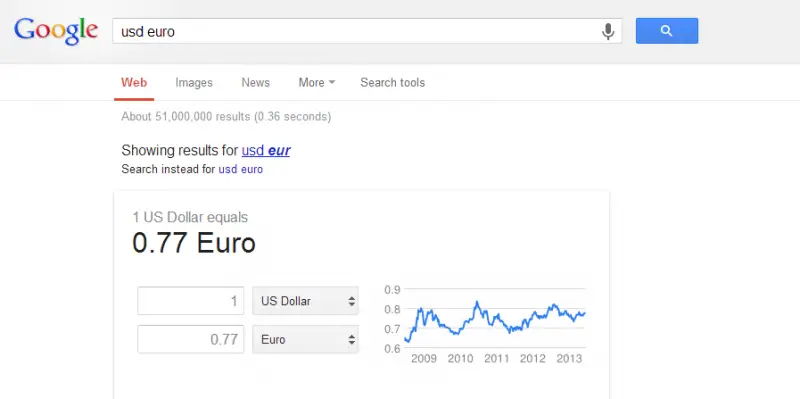Click the 2009 label on chart axis
This screenshot has width=800, height=399.
(424, 359)
